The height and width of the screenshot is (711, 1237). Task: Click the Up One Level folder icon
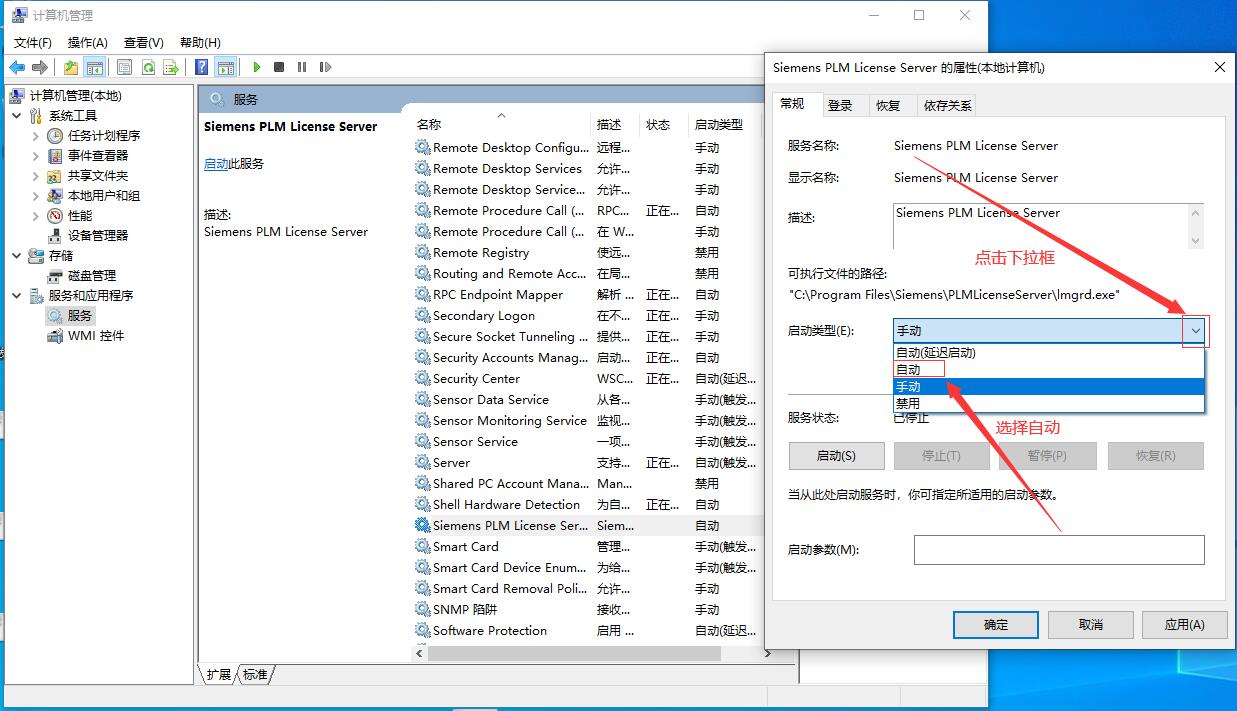click(x=71, y=67)
